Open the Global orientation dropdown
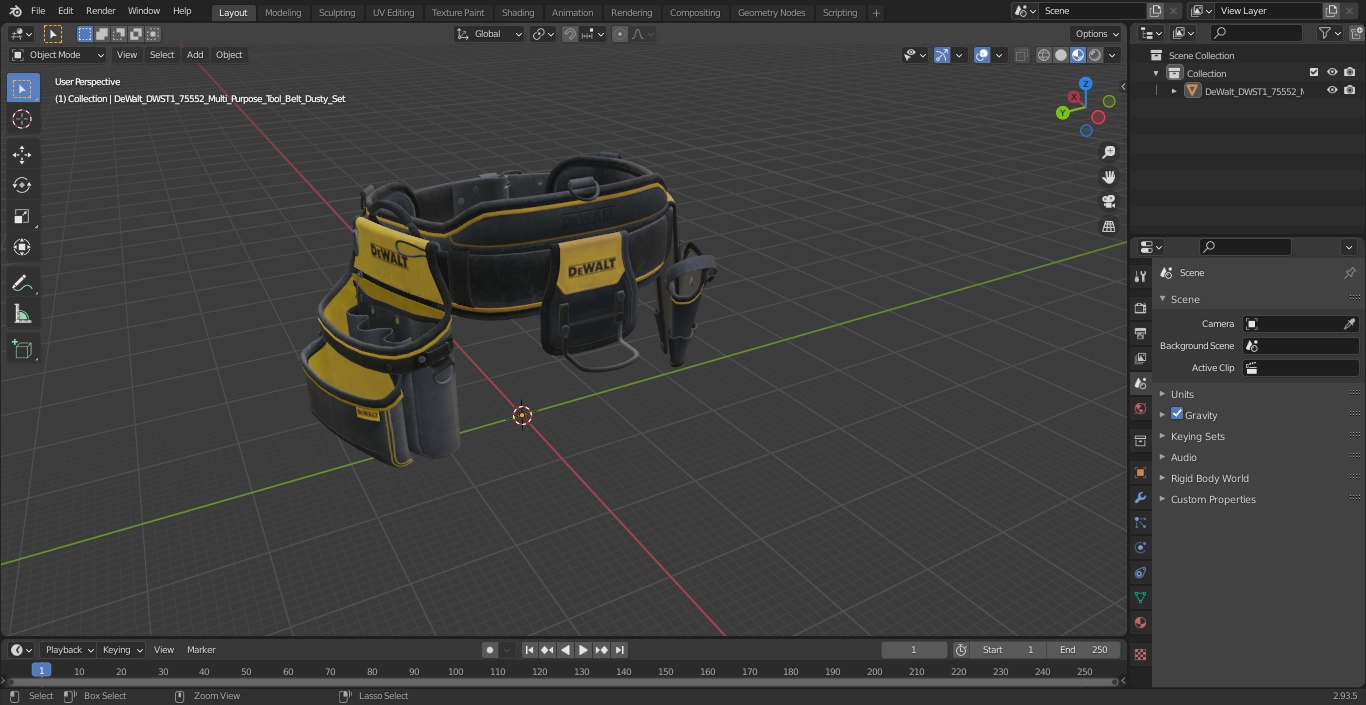The image size is (1366, 705). coord(489,34)
